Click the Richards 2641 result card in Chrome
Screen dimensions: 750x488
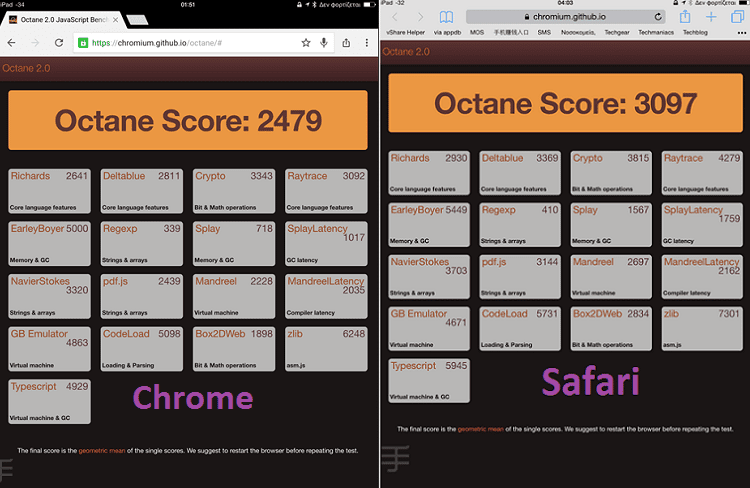pos(49,191)
